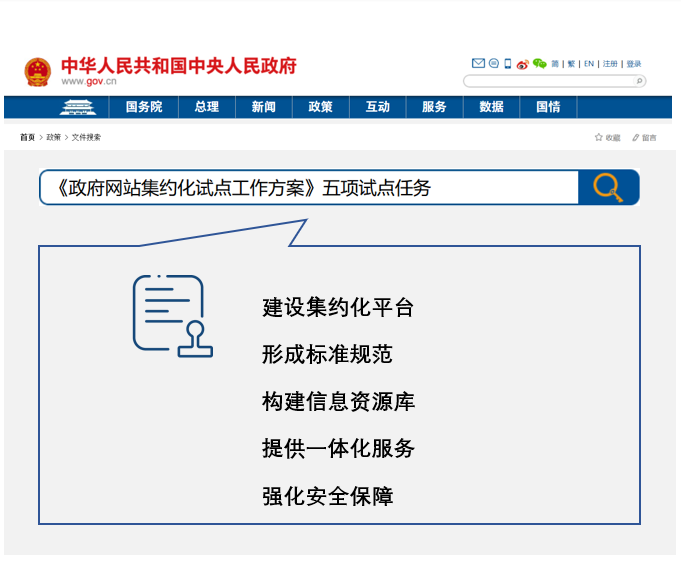
Task: Click the national emblem logo
Action: pyautogui.click(x=37, y=71)
